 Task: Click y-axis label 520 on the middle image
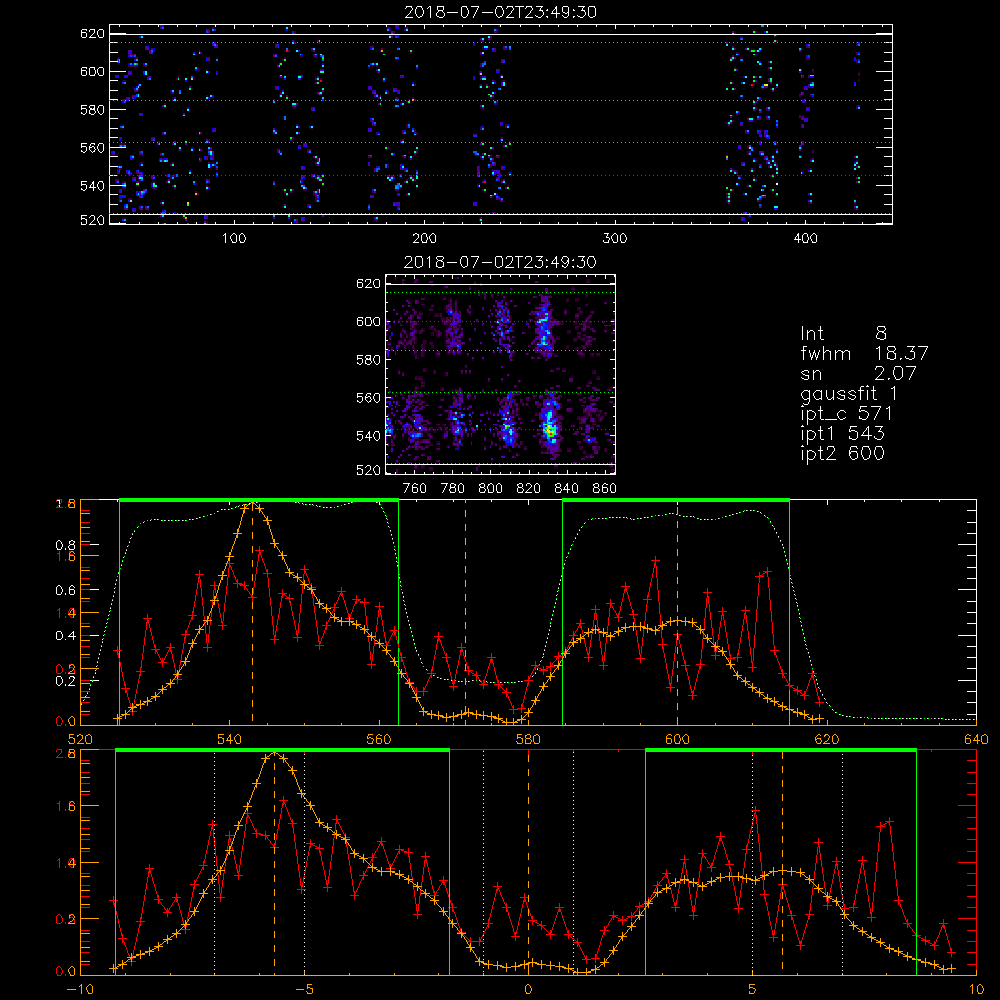[x=369, y=470]
